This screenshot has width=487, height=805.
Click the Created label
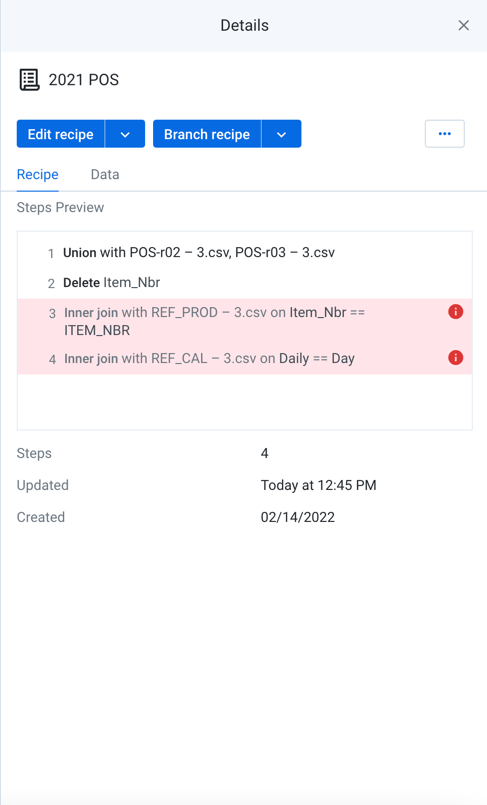41,517
